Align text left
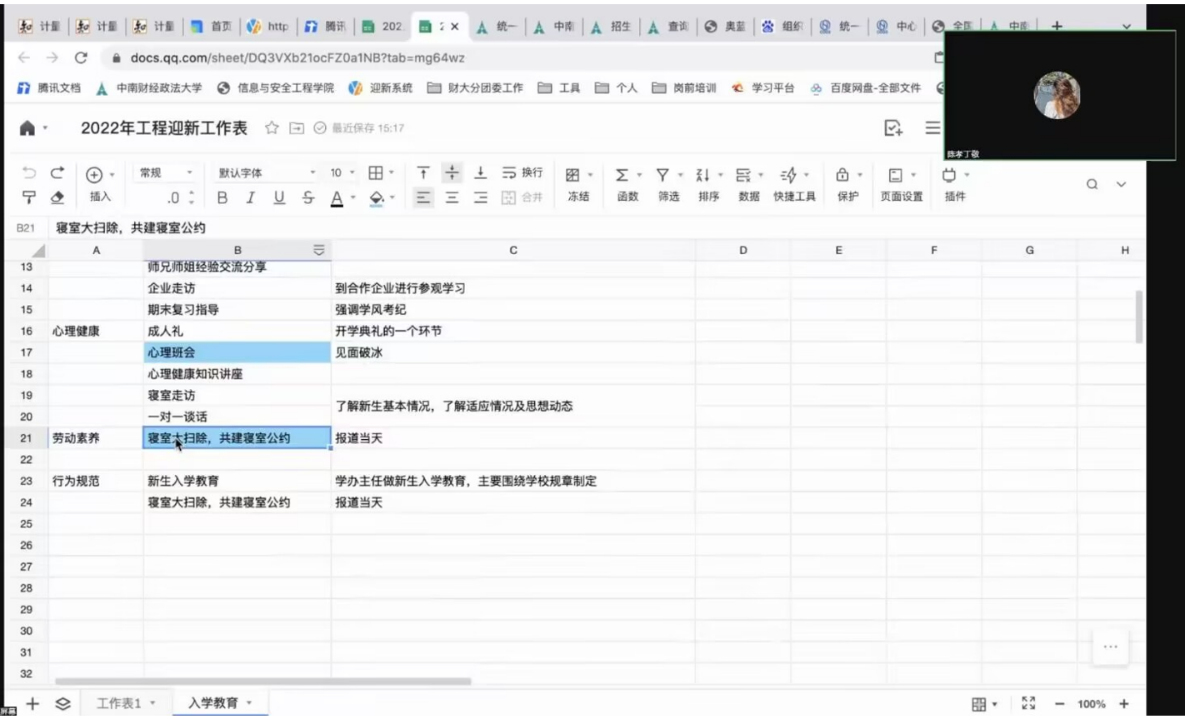The image size is (1185, 724). pyautogui.click(x=423, y=197)
